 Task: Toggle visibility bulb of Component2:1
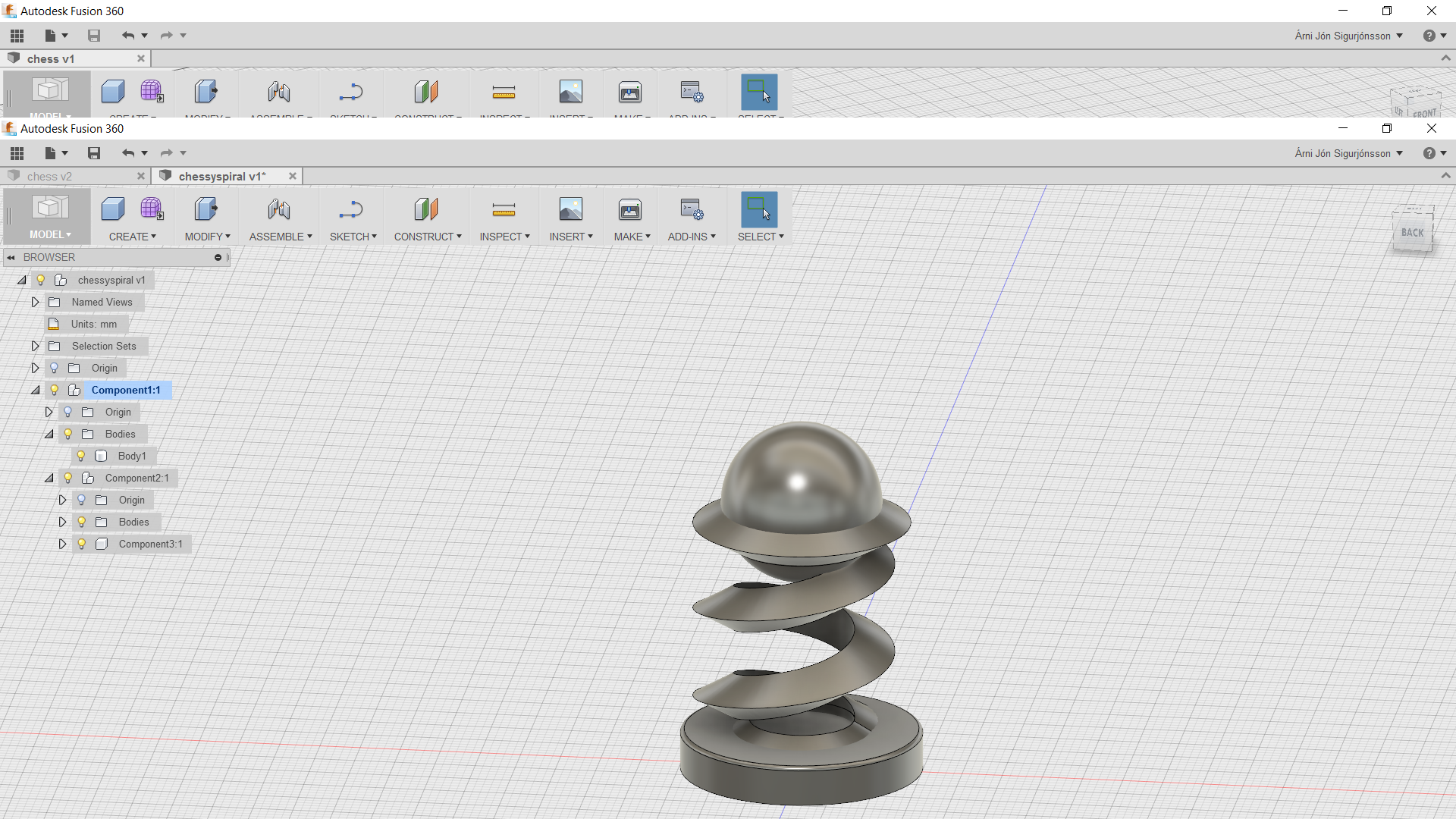67,478
